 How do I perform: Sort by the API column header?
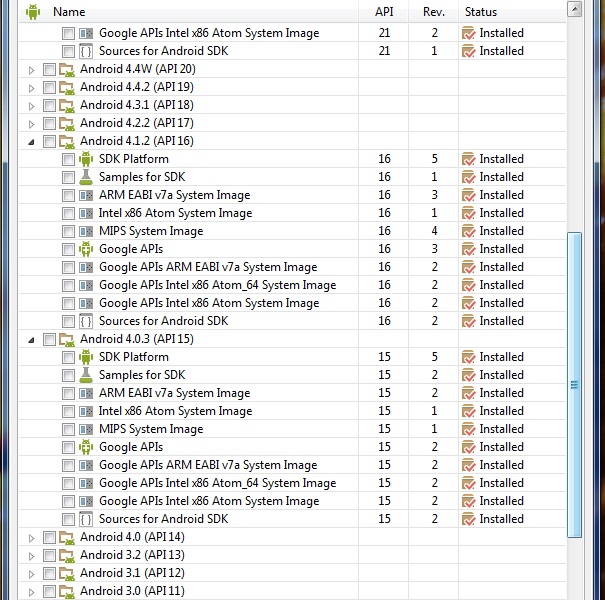pos(384,12)
